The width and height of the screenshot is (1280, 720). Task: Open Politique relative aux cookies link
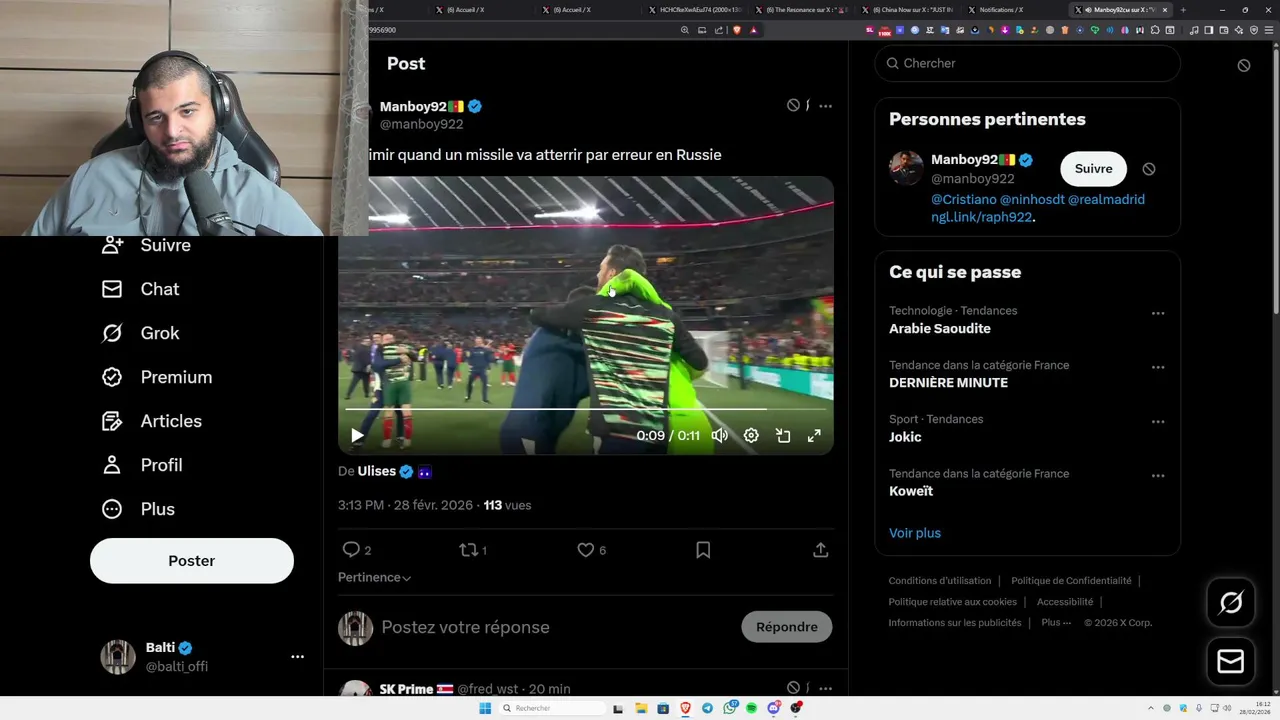point(953,602)
